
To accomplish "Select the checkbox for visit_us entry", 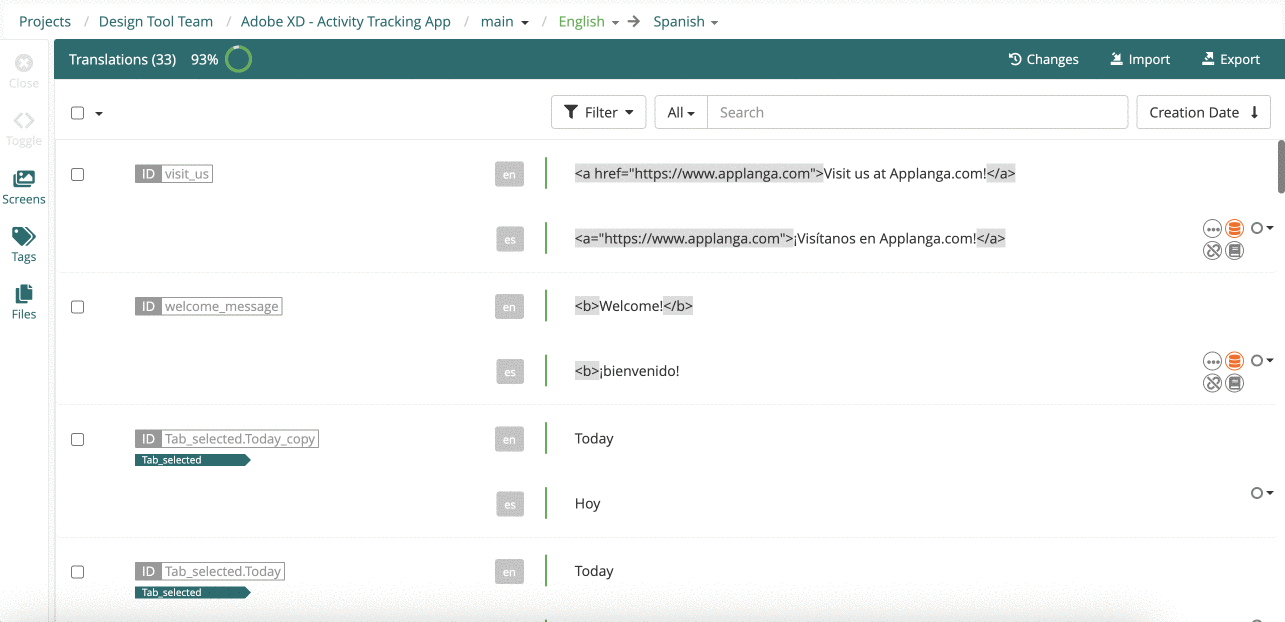I will (77, 174).
